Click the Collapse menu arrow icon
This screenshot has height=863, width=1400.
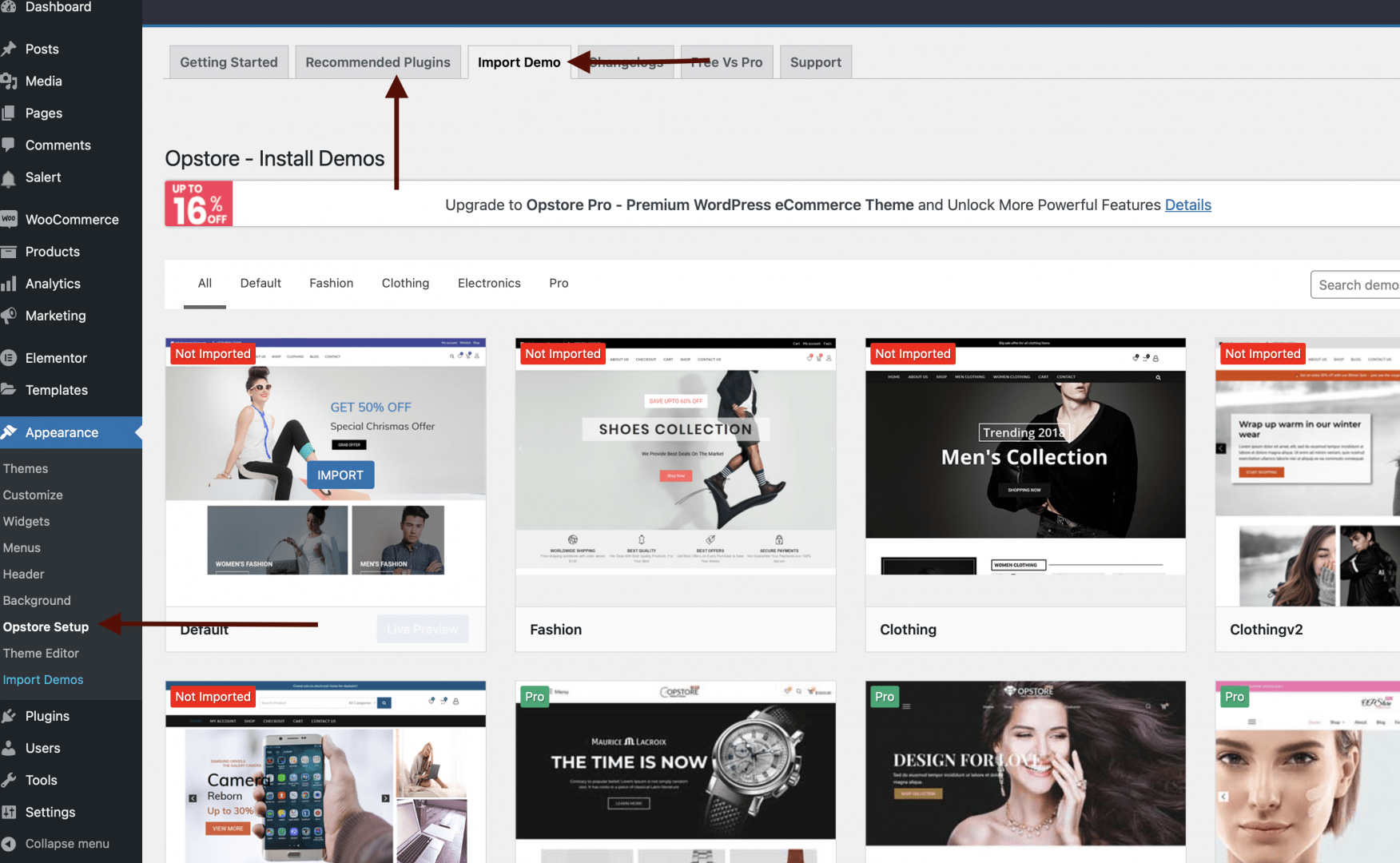click(9, 843)
